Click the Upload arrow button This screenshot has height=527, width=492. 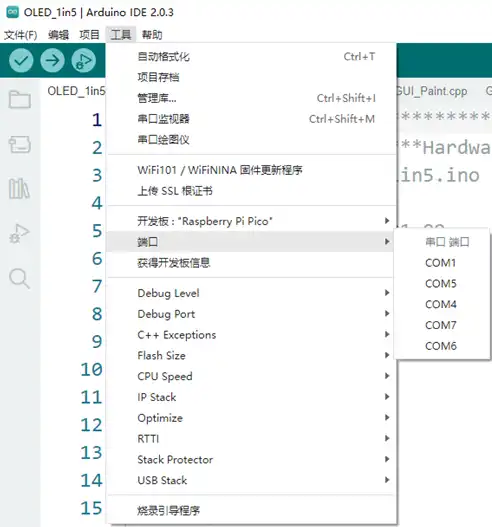[x=52, y=60]
